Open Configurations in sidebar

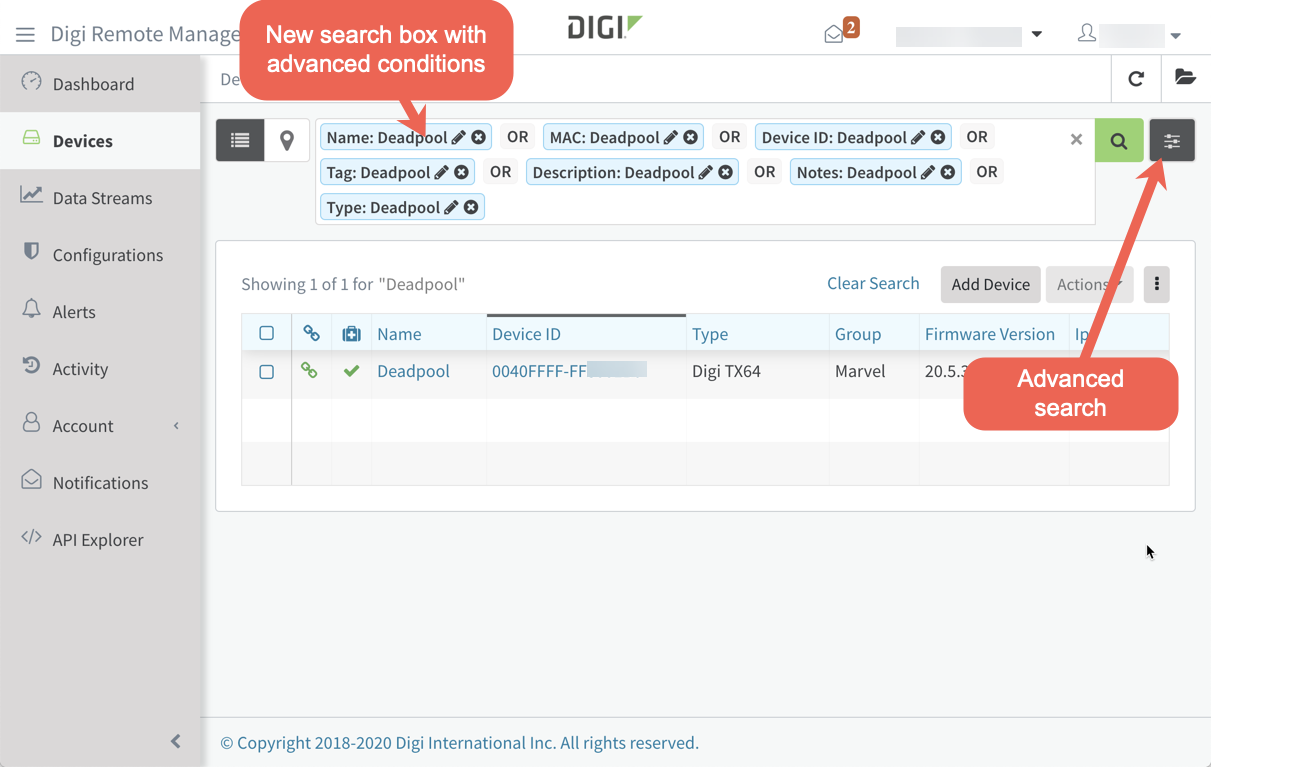tap(100, 254)
